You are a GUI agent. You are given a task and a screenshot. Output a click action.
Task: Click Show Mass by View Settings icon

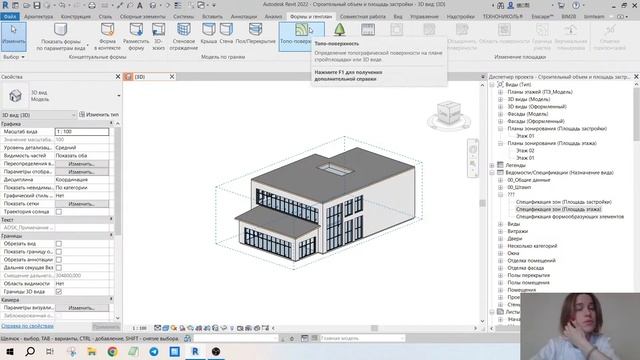[x=60, y=30]
